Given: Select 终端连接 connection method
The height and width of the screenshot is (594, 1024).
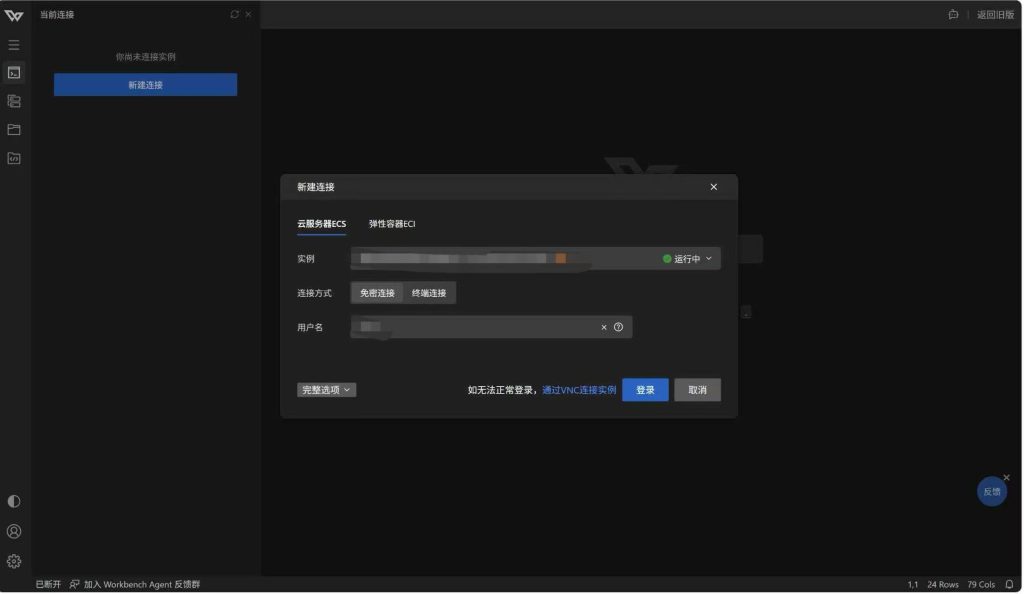Looking at the screenshot, I should click(x=429, y=293).
